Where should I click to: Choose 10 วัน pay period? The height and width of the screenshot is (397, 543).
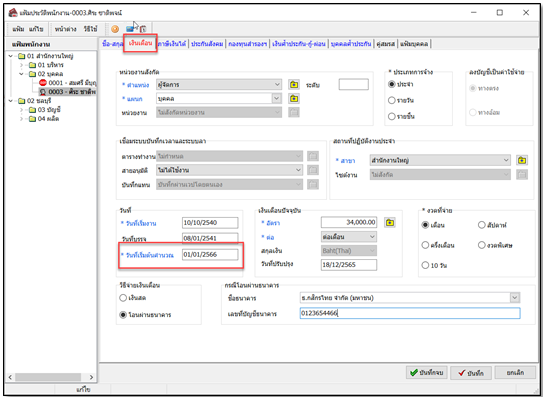(x=425, y=265)
